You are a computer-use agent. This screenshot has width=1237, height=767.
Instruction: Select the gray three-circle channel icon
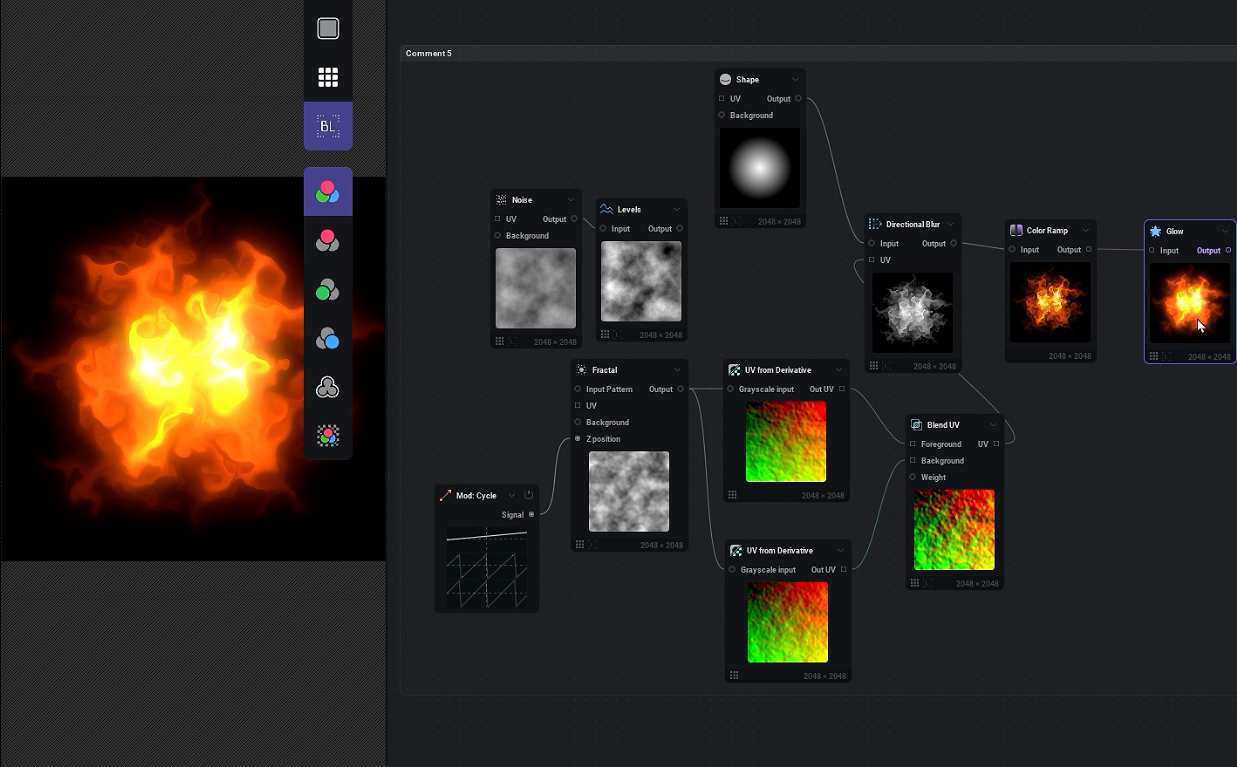click(x=328, y=387)
